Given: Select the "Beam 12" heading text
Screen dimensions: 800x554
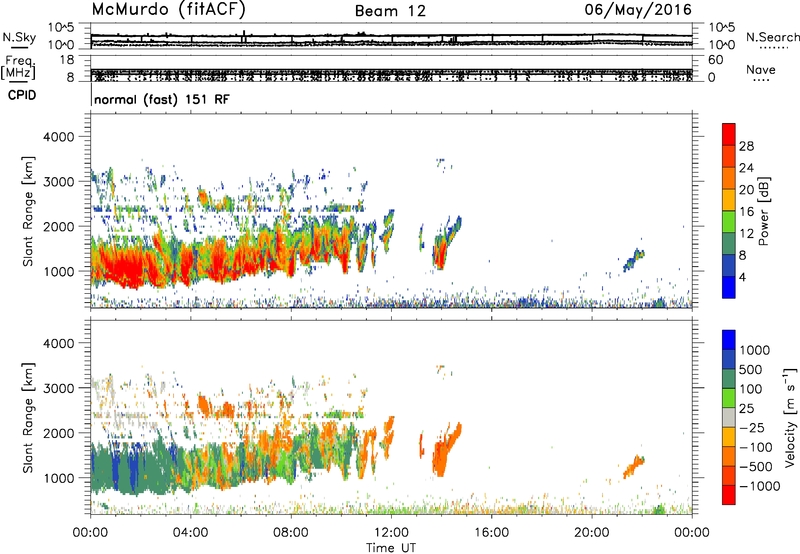Looking at the screenshot, I should point(390,11).
